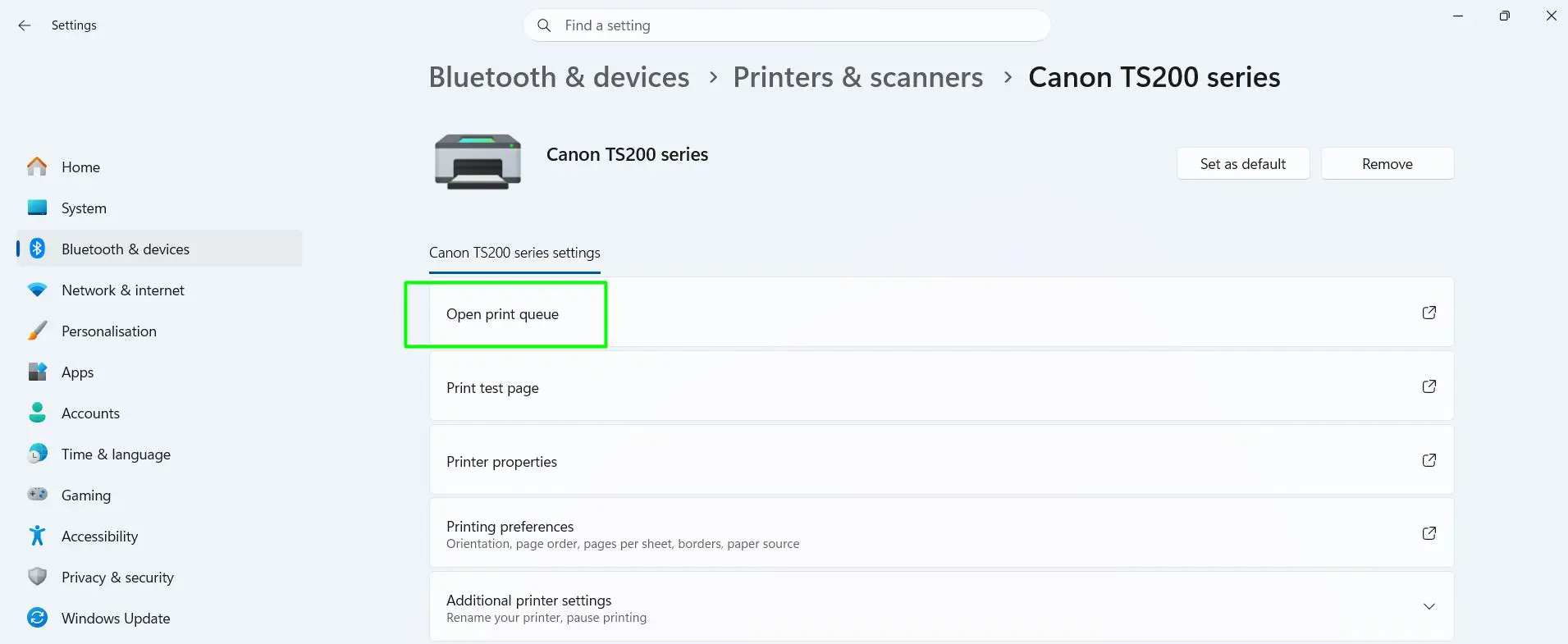
Task: Click the Privacy & security shield icon
Action: (37, 577)
